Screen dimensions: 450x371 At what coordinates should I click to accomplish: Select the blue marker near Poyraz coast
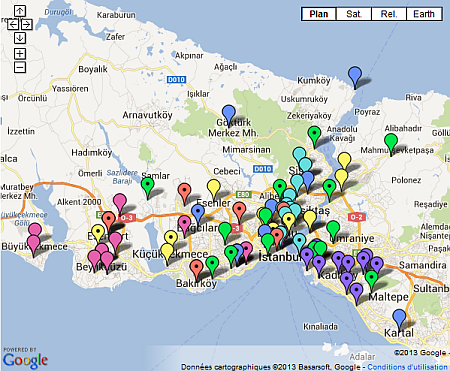coord(355,76)
